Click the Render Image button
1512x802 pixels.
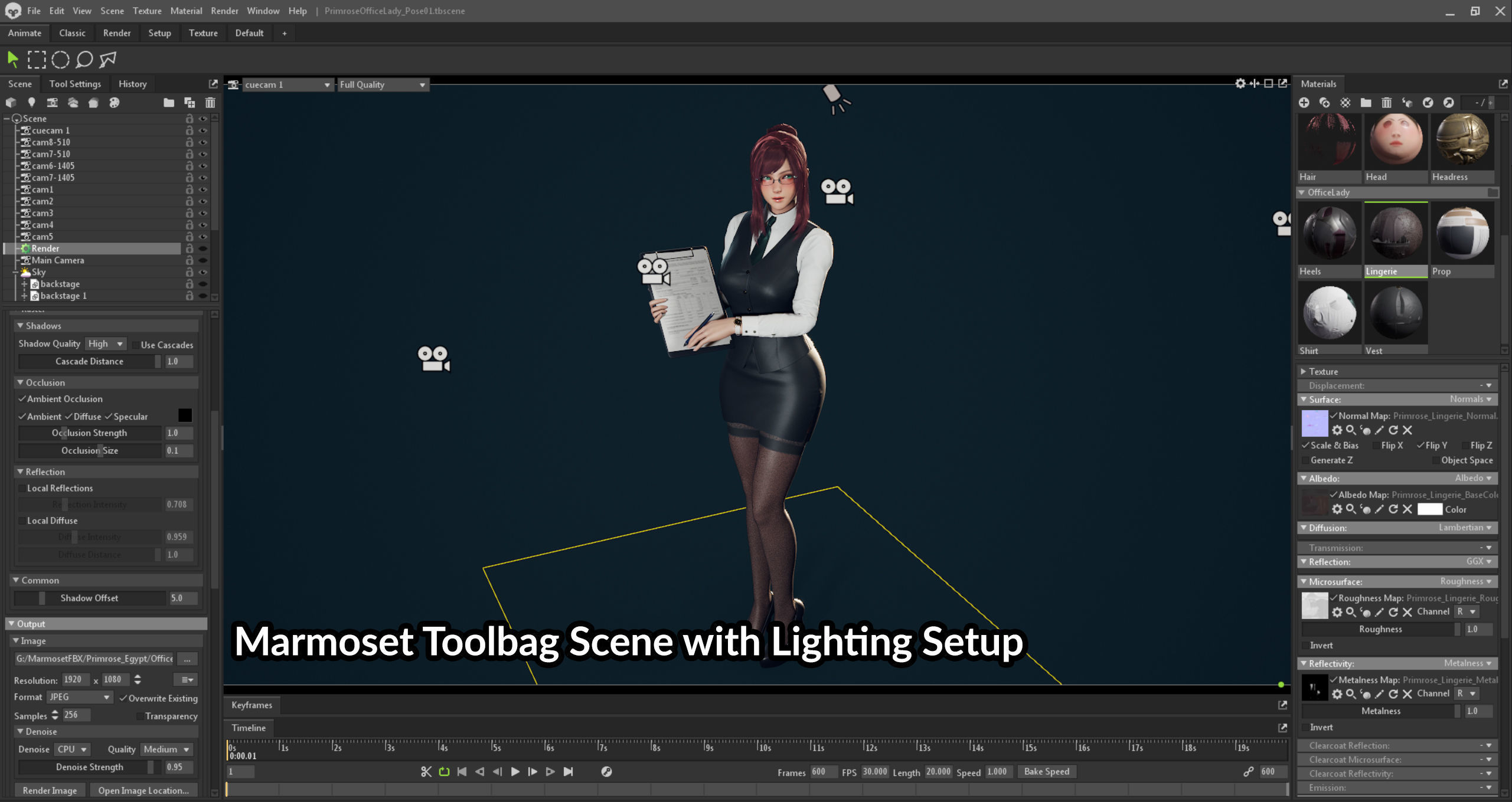(50, 791)
